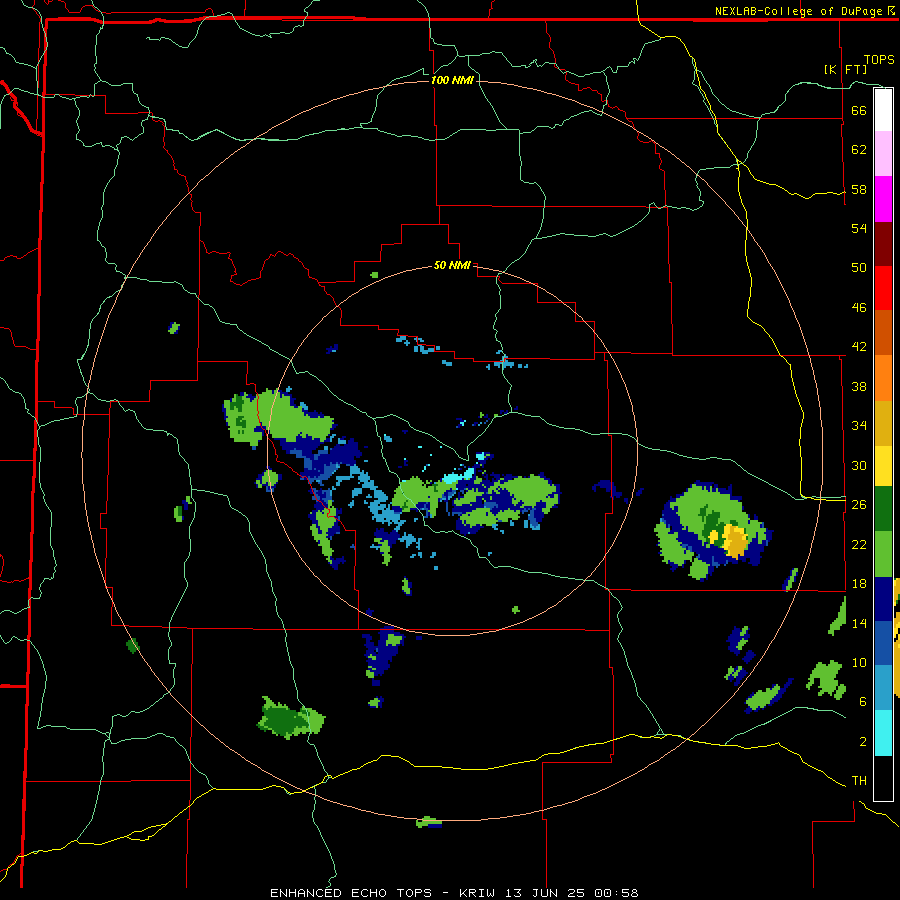Click the "34" legend value

pos(859,426)
